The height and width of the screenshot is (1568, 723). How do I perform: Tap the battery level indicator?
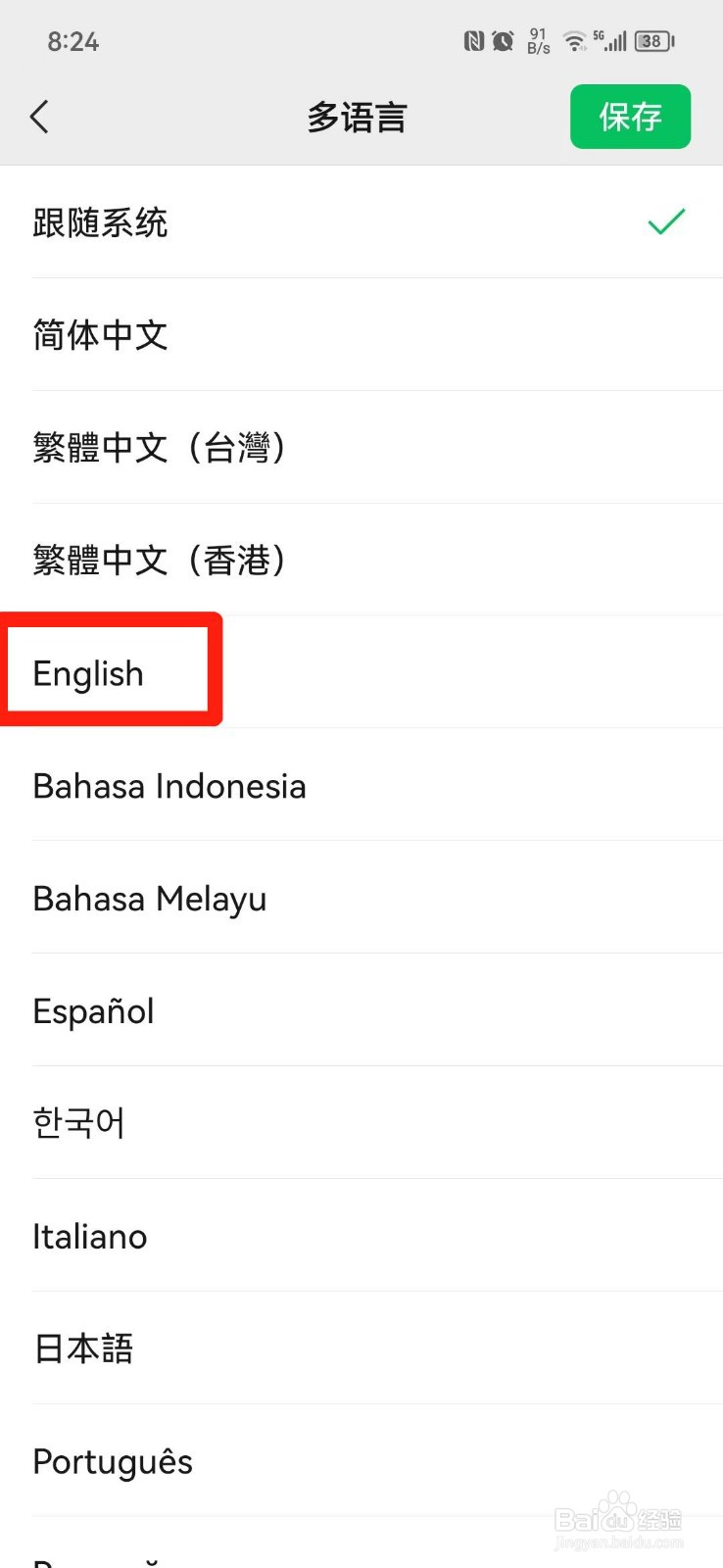pos(654,41)
